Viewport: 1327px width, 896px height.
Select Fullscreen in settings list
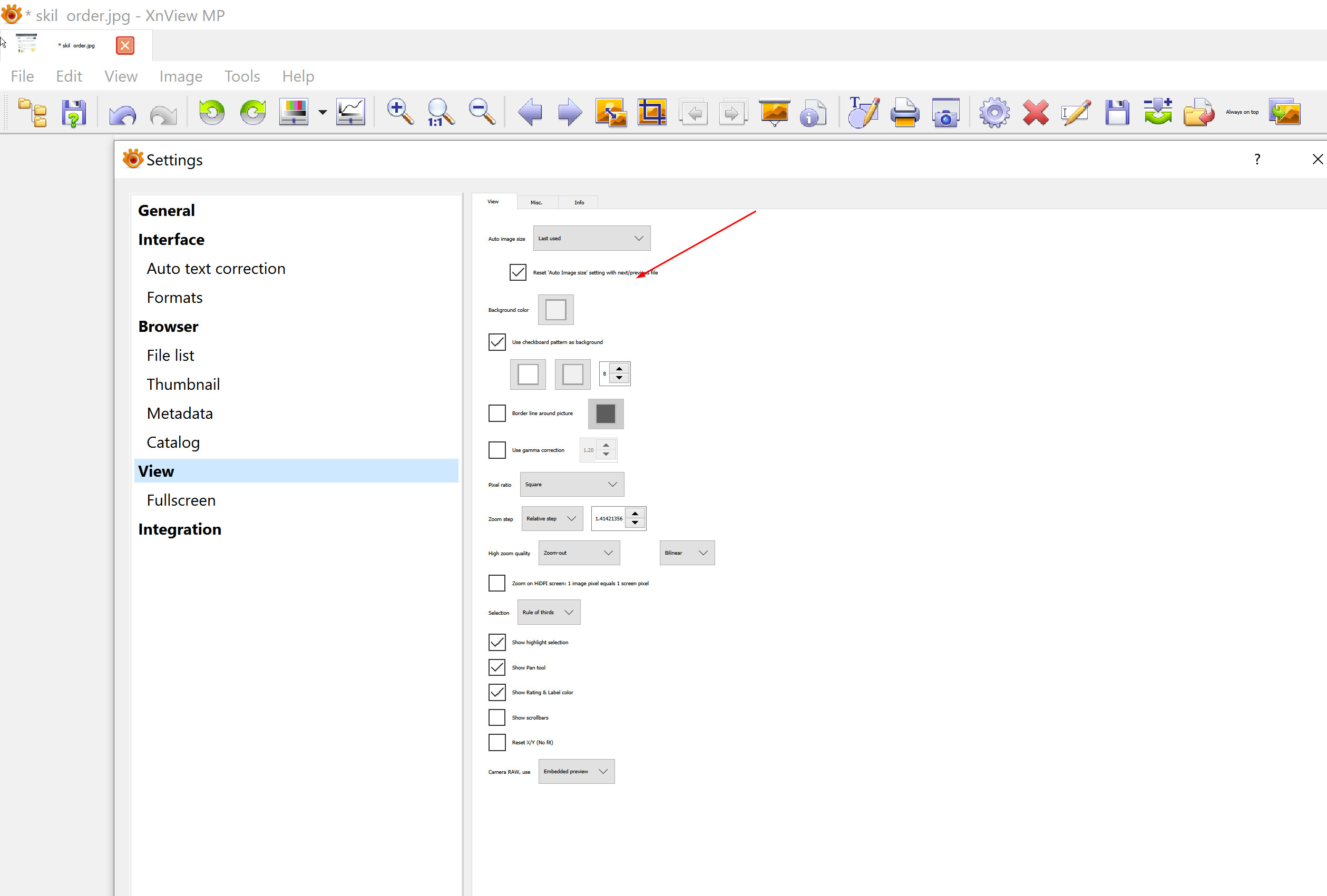(181, 500)
